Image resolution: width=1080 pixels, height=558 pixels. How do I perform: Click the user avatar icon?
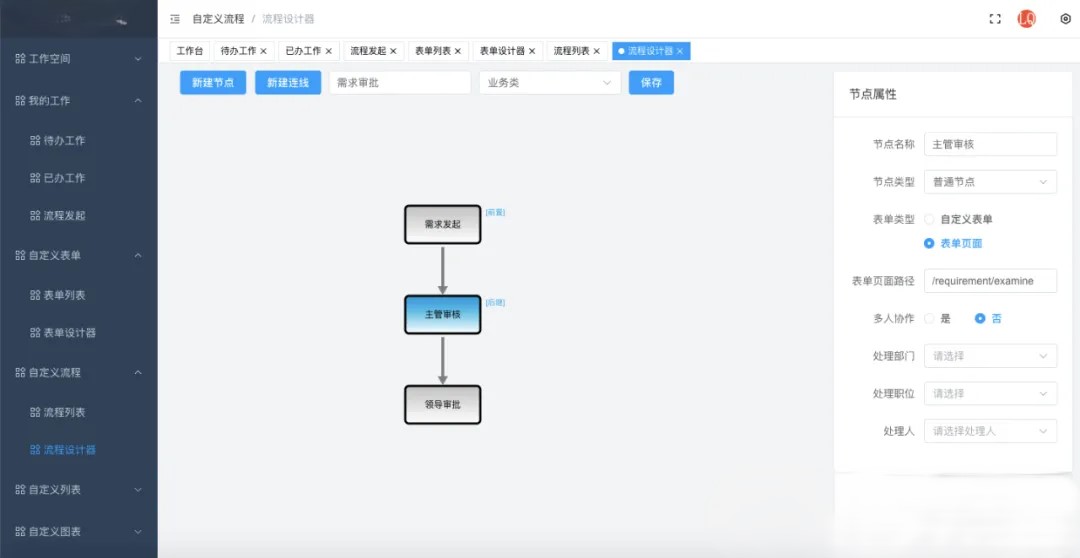pos(1026,19)
